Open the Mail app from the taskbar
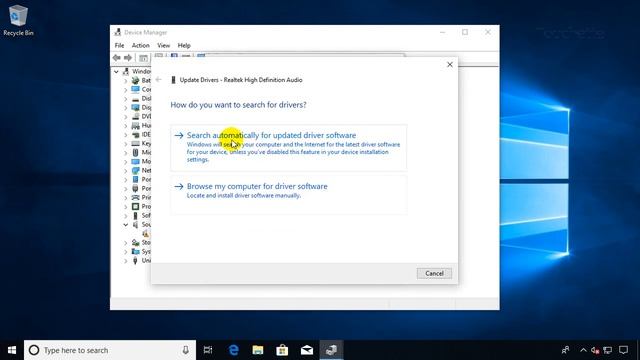Viewport: 640px width, 360px height. point(307,350)
